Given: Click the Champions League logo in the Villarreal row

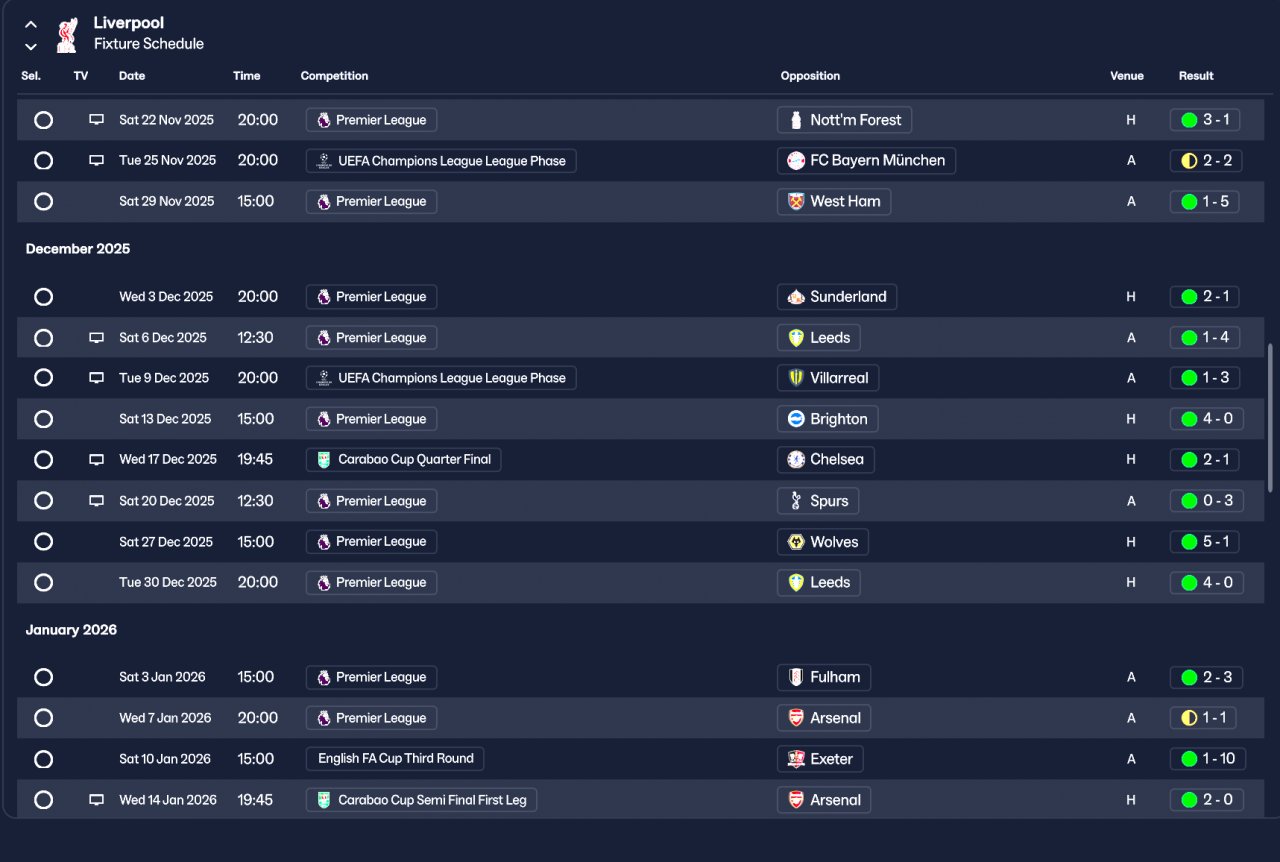Looking at the screenshot, I should point(324,378).
